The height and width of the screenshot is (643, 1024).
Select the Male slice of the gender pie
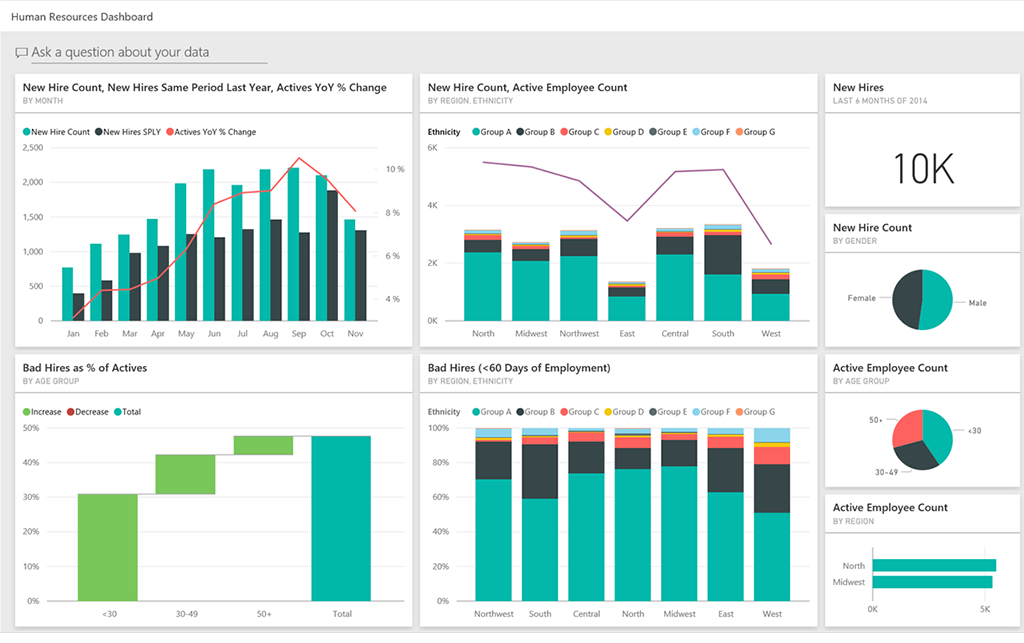pos(936,300)
